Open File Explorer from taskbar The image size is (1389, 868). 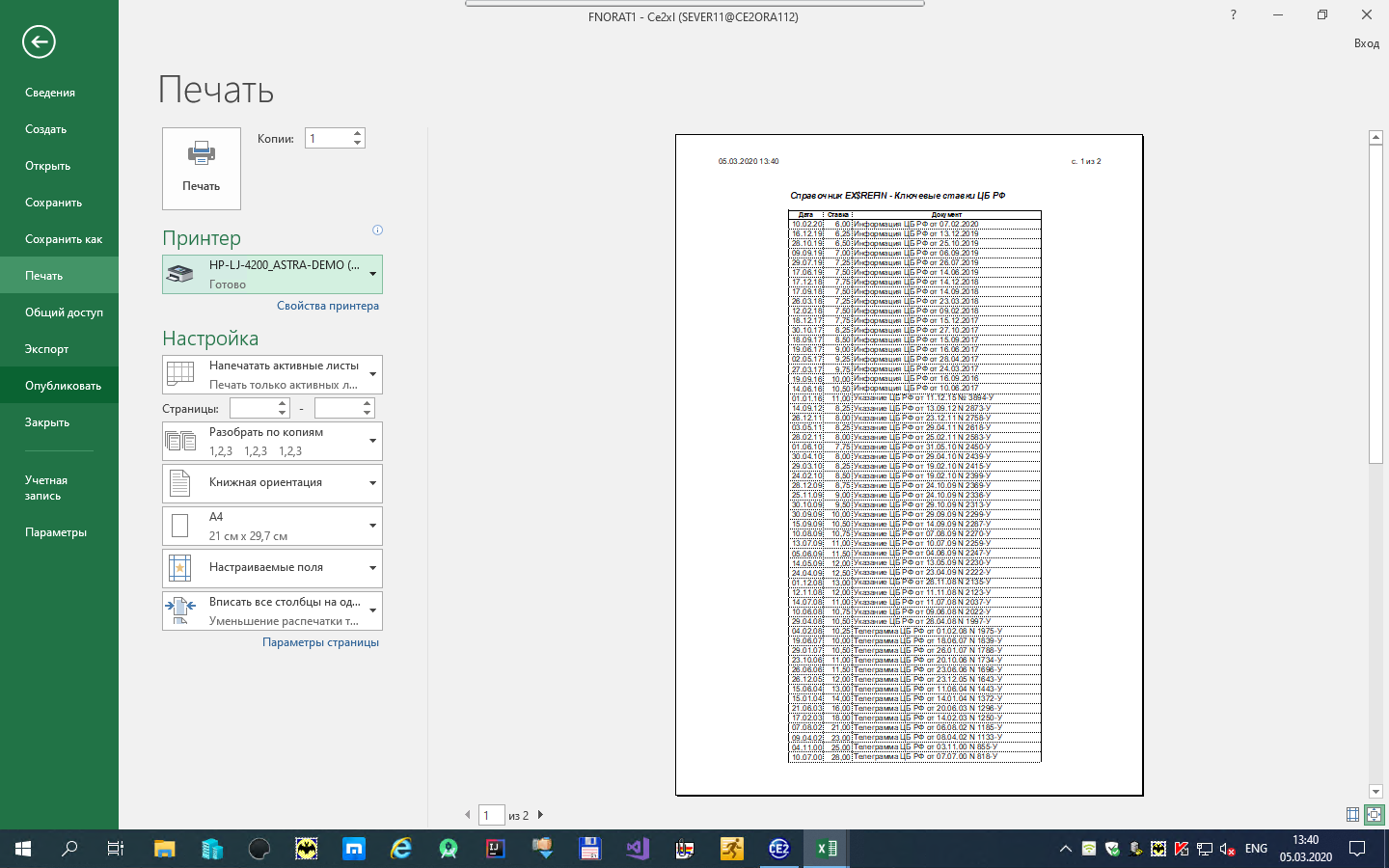coord(164,849)
